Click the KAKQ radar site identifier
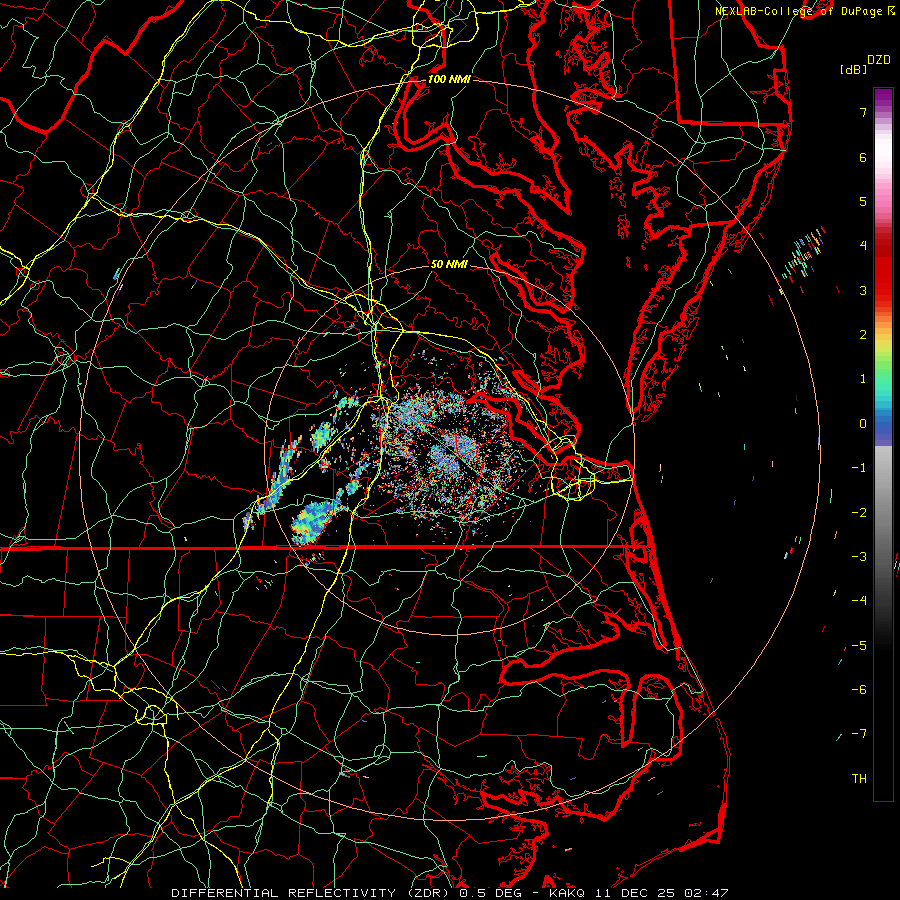The height and width of the screenshot is (900, 900). coord(568,893)
